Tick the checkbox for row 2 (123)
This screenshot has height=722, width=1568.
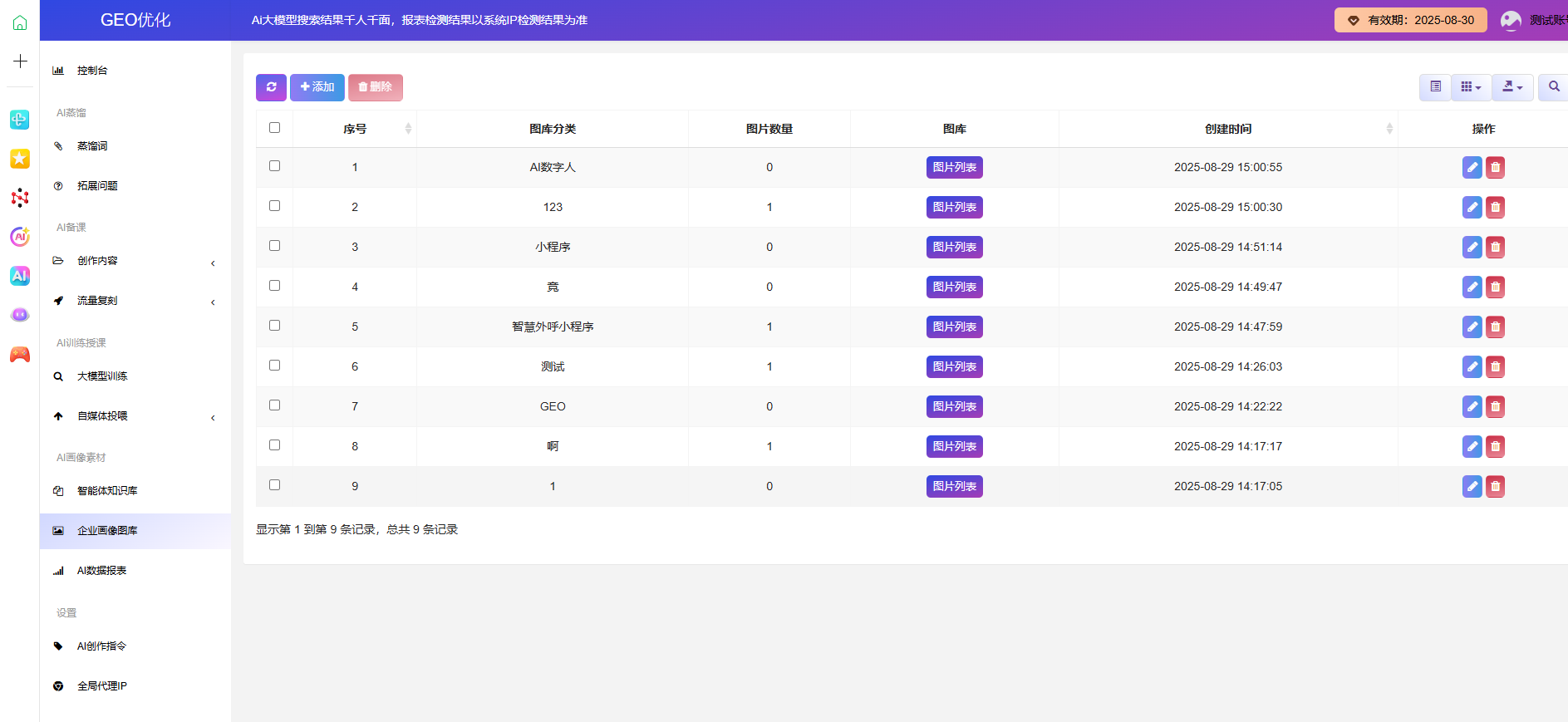pyautogui.click(x=274, y=206)
